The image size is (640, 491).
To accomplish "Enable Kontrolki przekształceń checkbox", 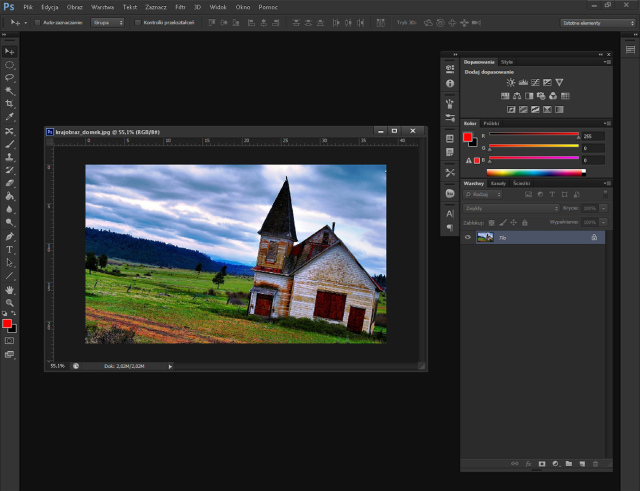I will [x=138, y=23].
